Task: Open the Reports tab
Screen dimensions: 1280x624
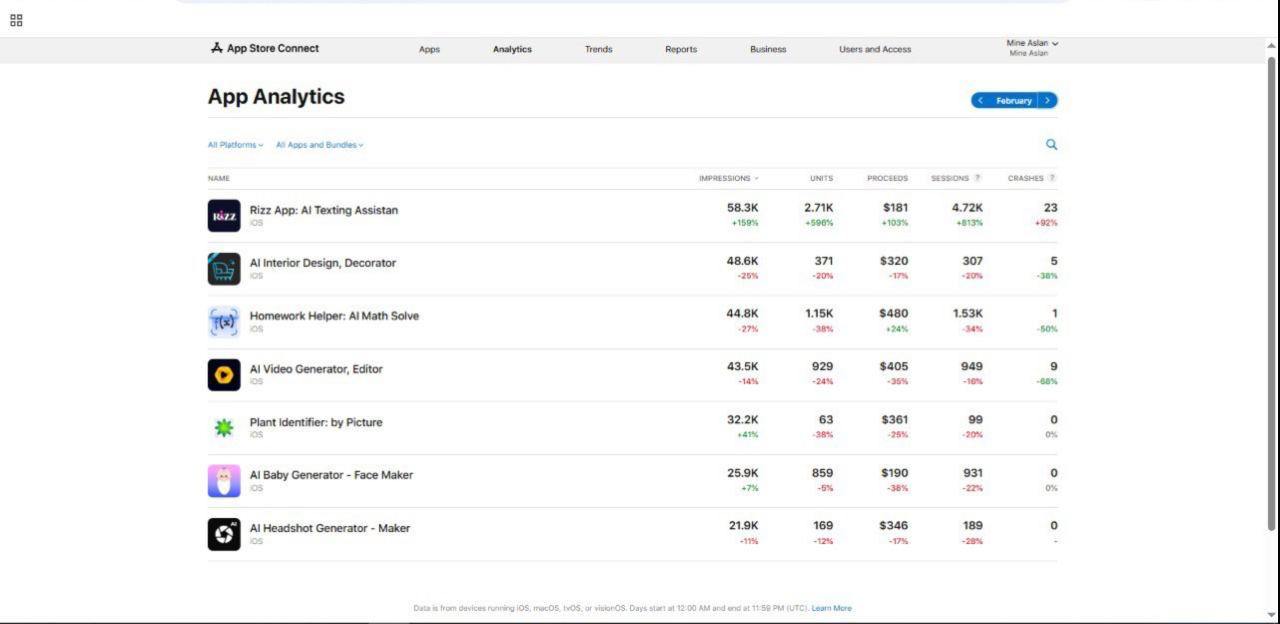Action: click(x=681, y=49)
